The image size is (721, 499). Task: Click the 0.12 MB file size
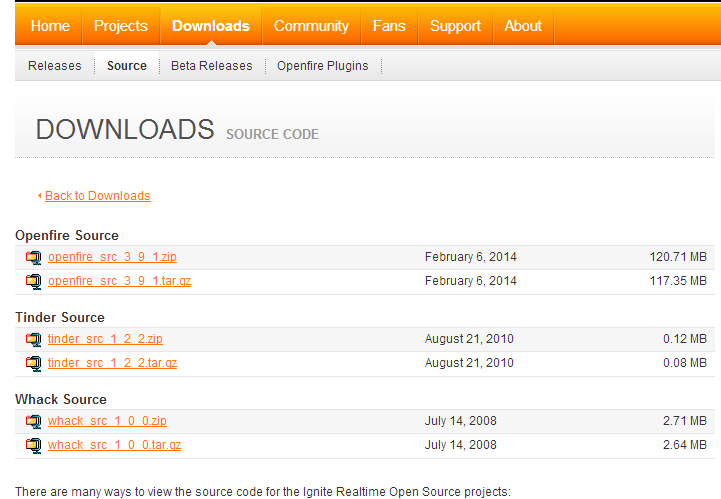pyautogui.click(x=685, y=339)
